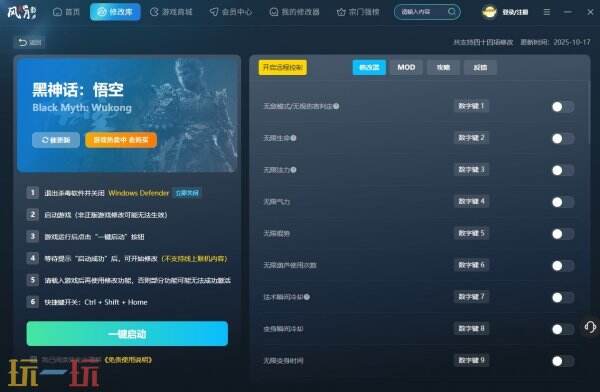The image size is (600, 392).
Task: Open the 首页 home tab
Action: [67, 12]
